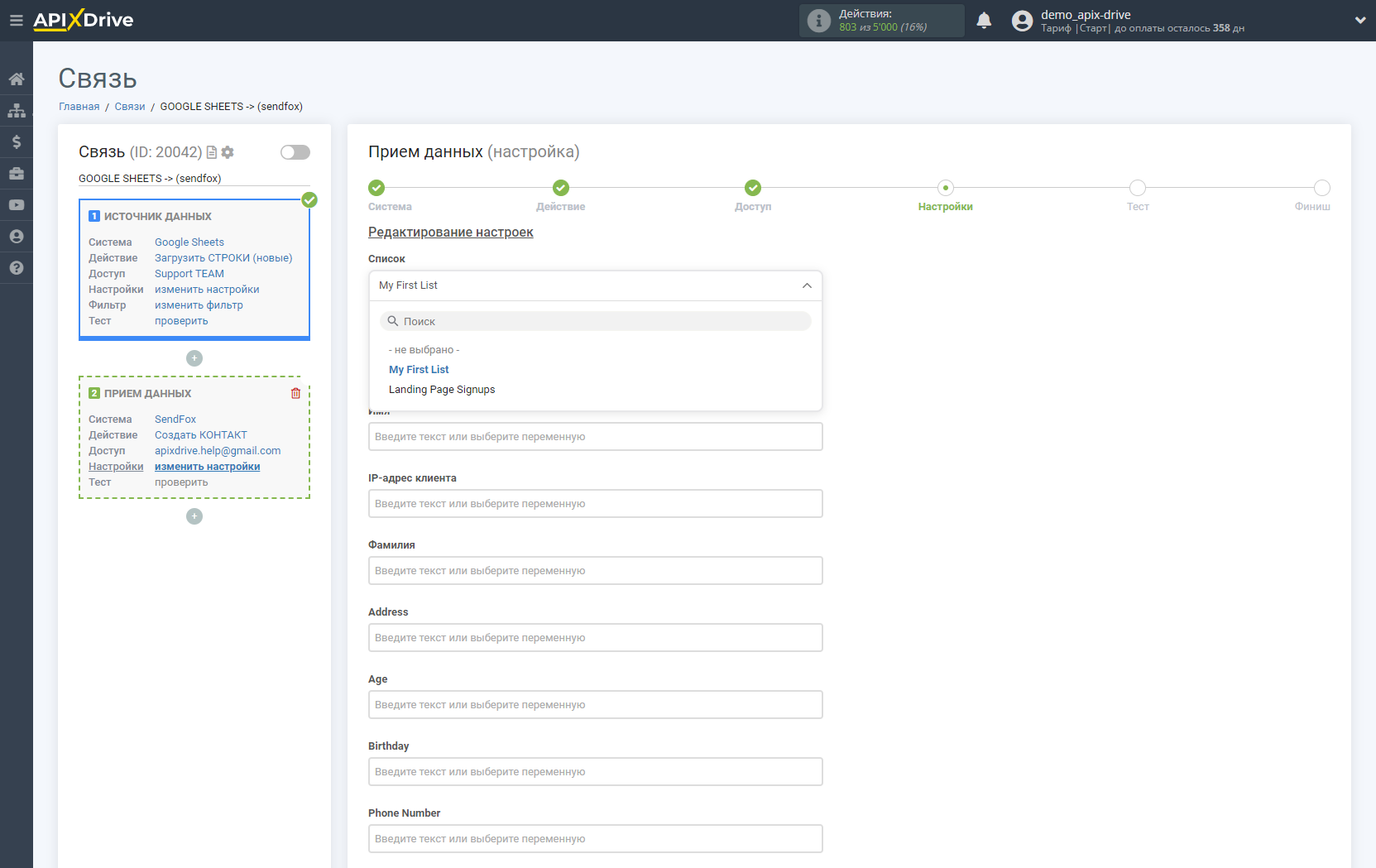Open the notifications bell
The height and width of the screenshot is (868, 1376).
pos(984,21)
